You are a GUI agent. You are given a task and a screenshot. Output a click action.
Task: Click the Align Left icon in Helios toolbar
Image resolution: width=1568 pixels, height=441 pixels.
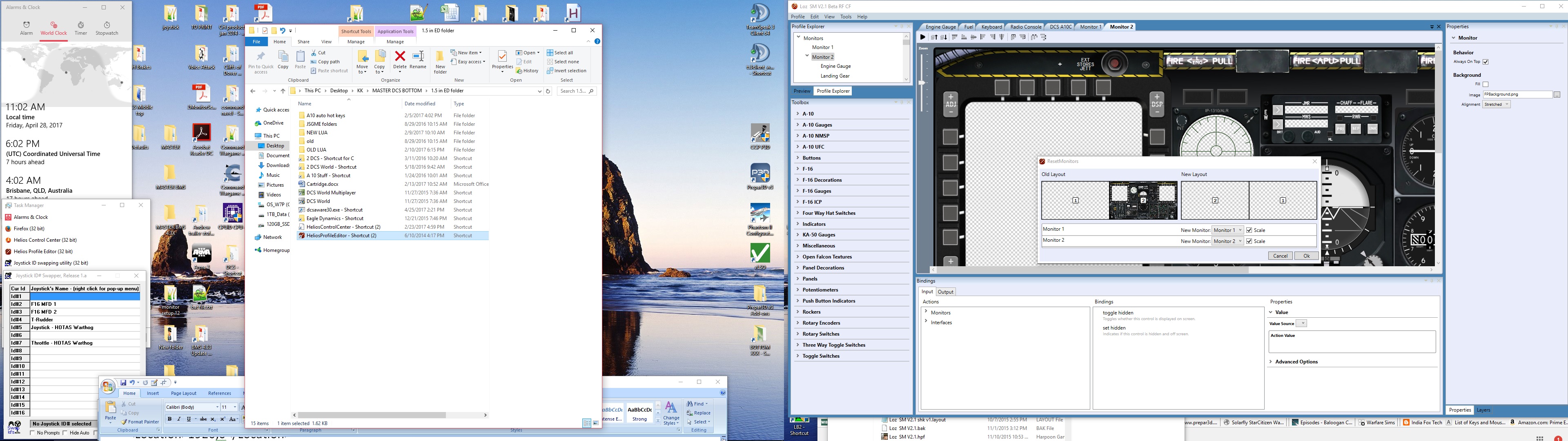click(x=983, y=37)
